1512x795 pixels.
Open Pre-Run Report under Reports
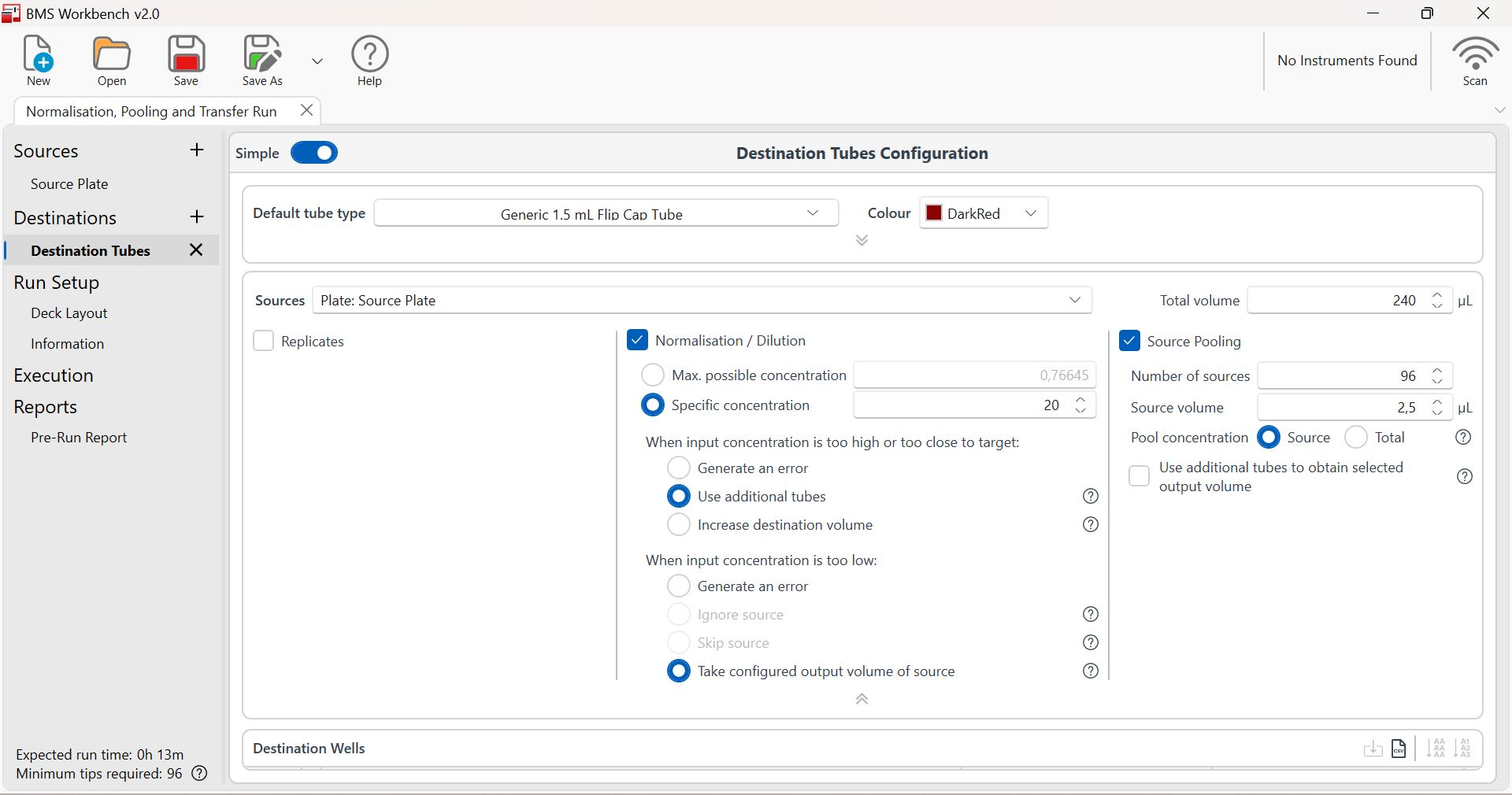[x=79, y=437]
